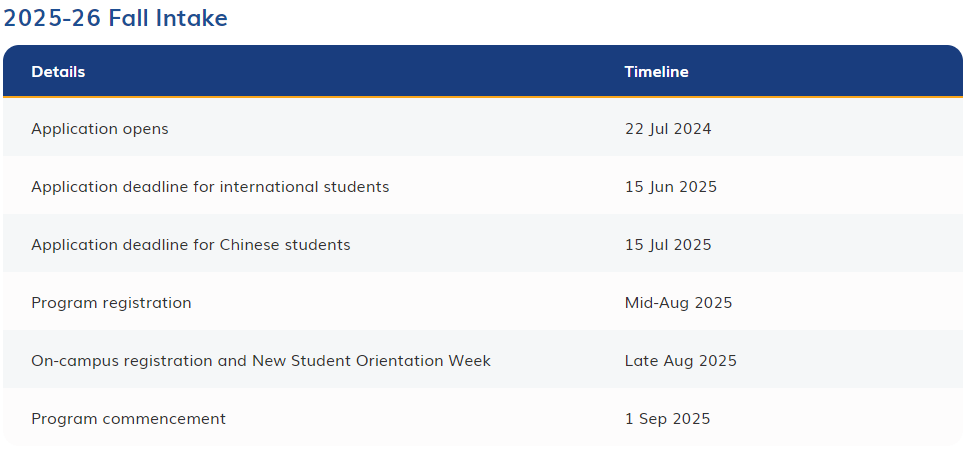Select the Mid-Aug 2025 timeline cell

coord(678,303)
